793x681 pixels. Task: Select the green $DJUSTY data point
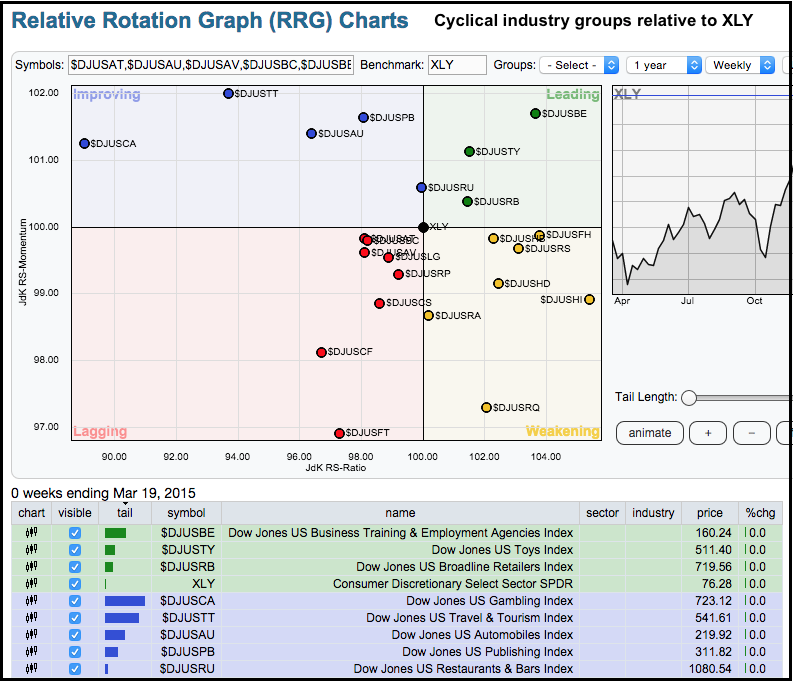coord(469,152)
